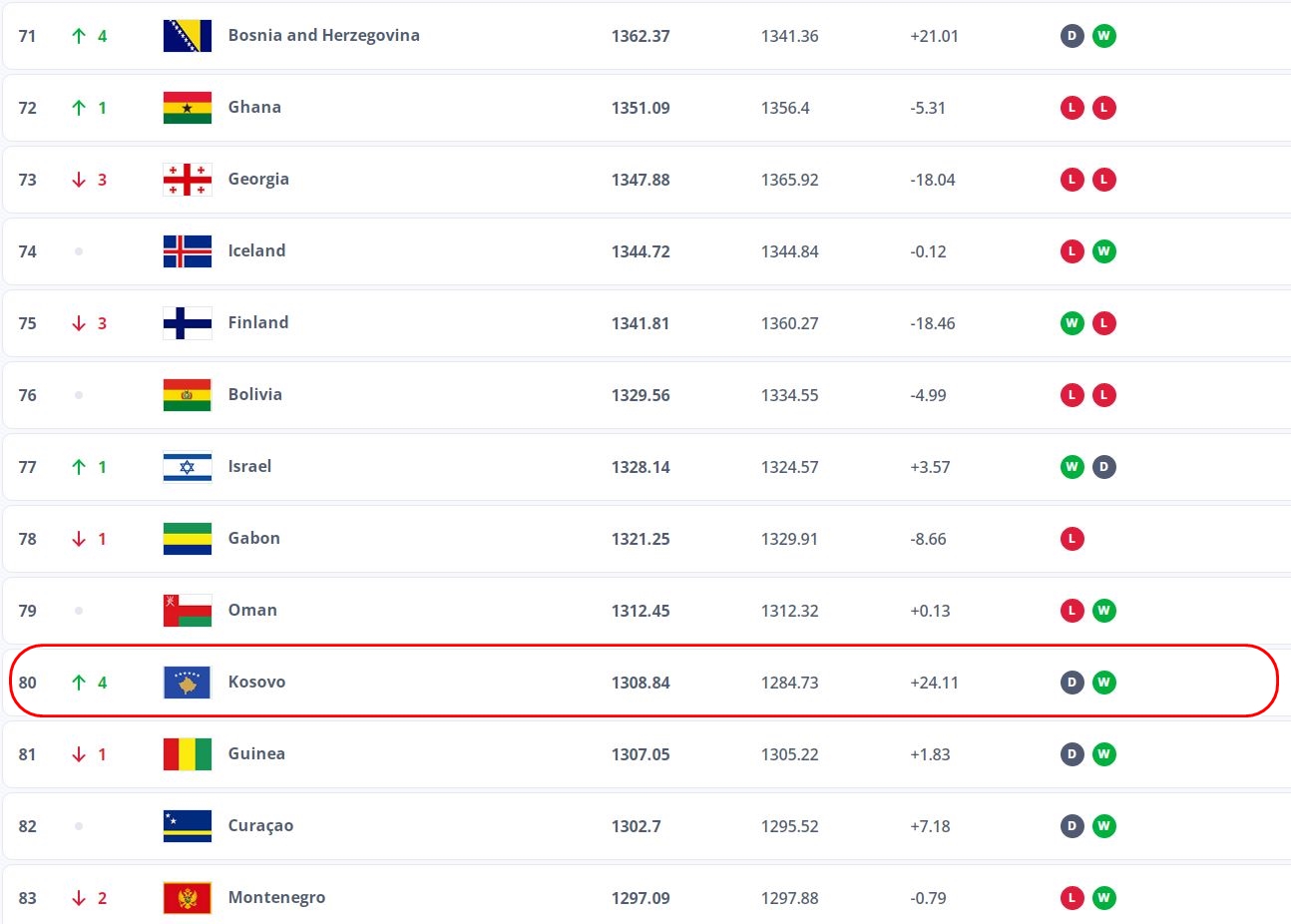Open the Bolivia team link

click(254, 394)
